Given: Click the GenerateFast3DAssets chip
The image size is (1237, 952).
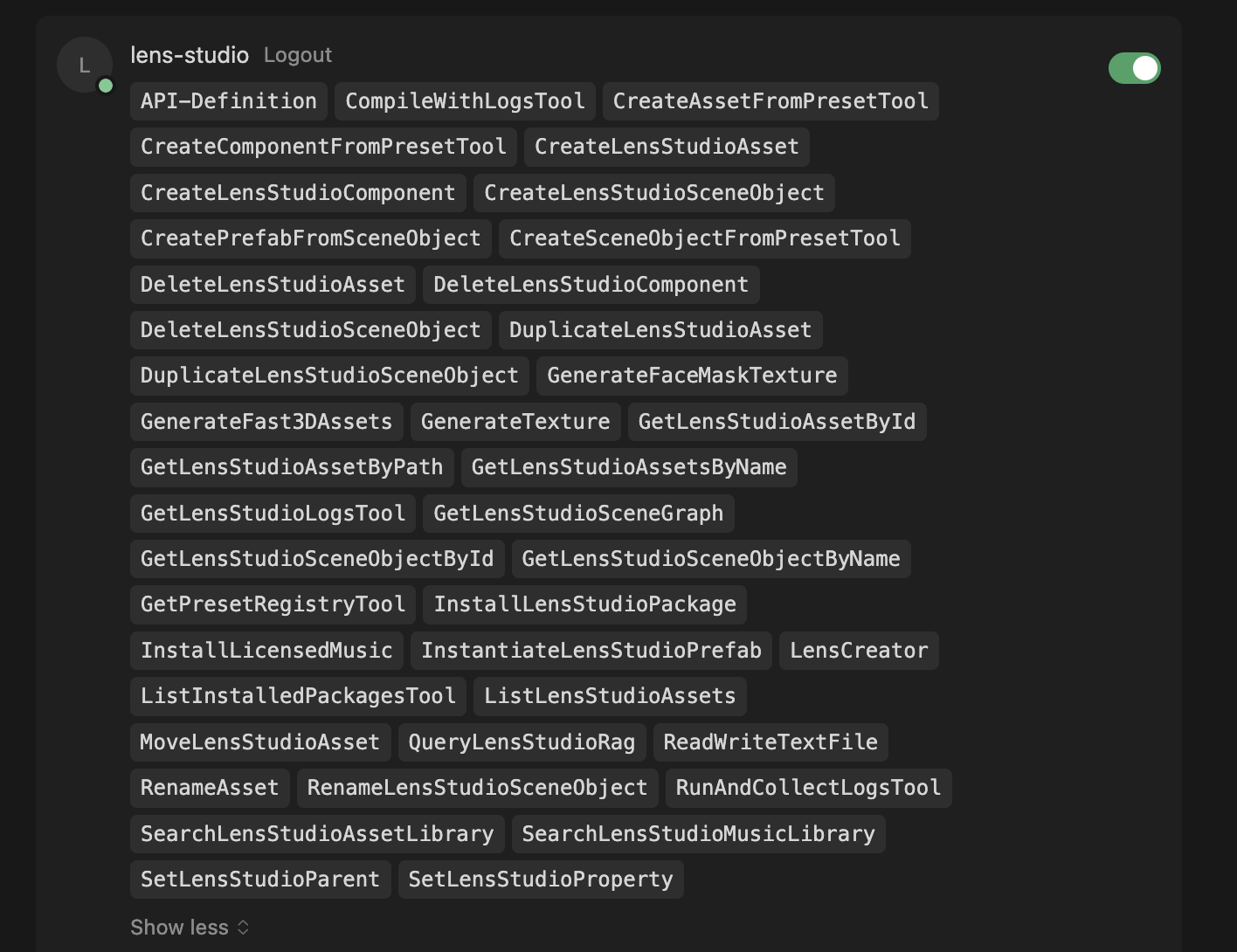Looking at the screenshot, I should 266,422.
